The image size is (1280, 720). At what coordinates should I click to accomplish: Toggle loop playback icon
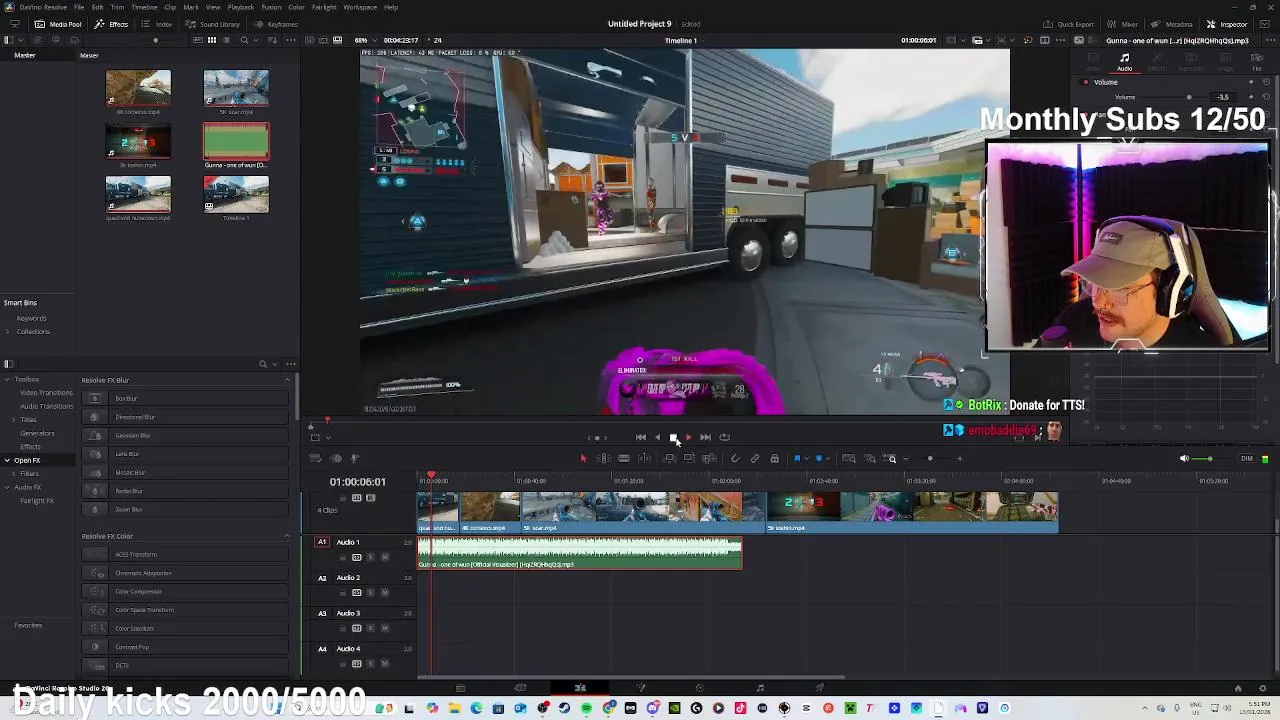tap(725, 437)
